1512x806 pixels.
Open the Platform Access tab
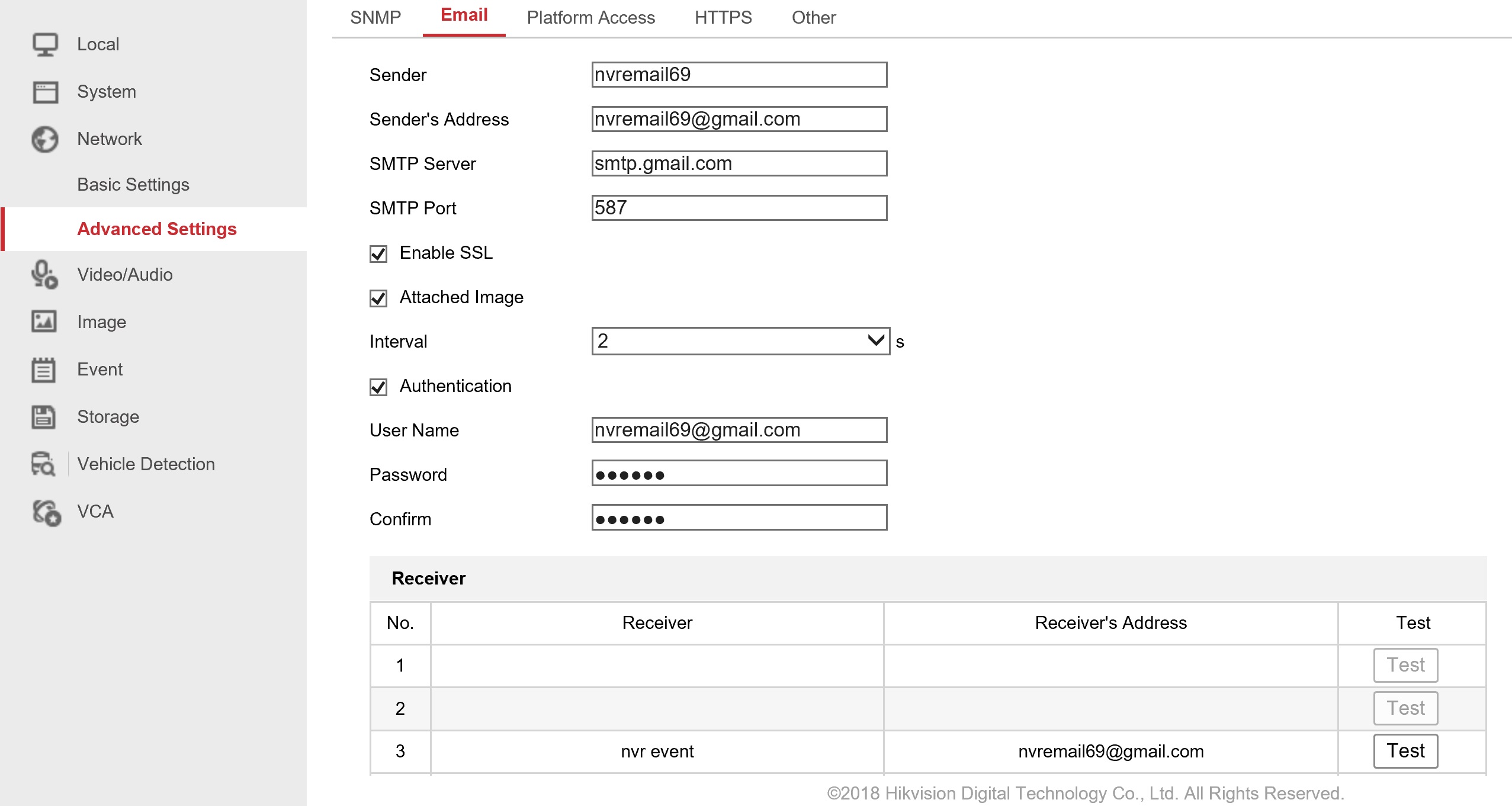point(590,18)
